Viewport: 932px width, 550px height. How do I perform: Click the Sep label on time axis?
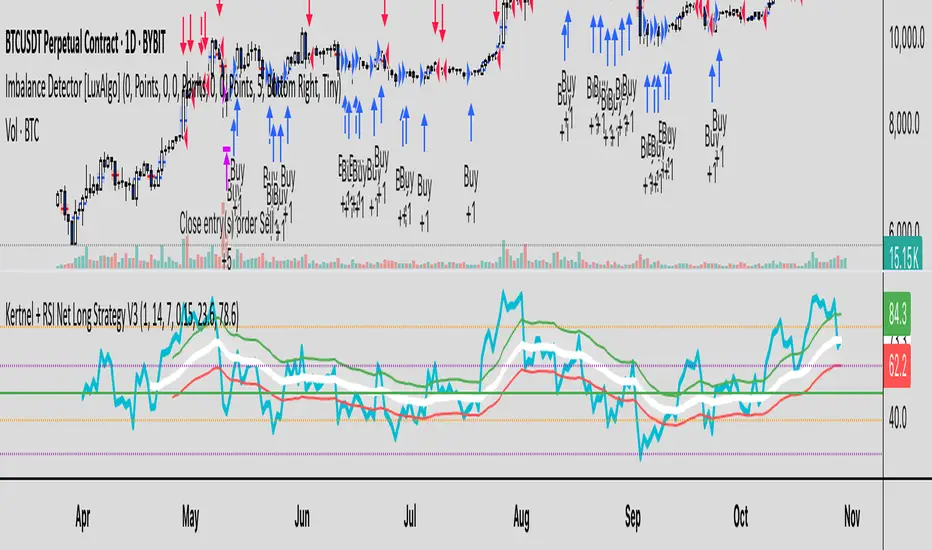pos(633,518)
